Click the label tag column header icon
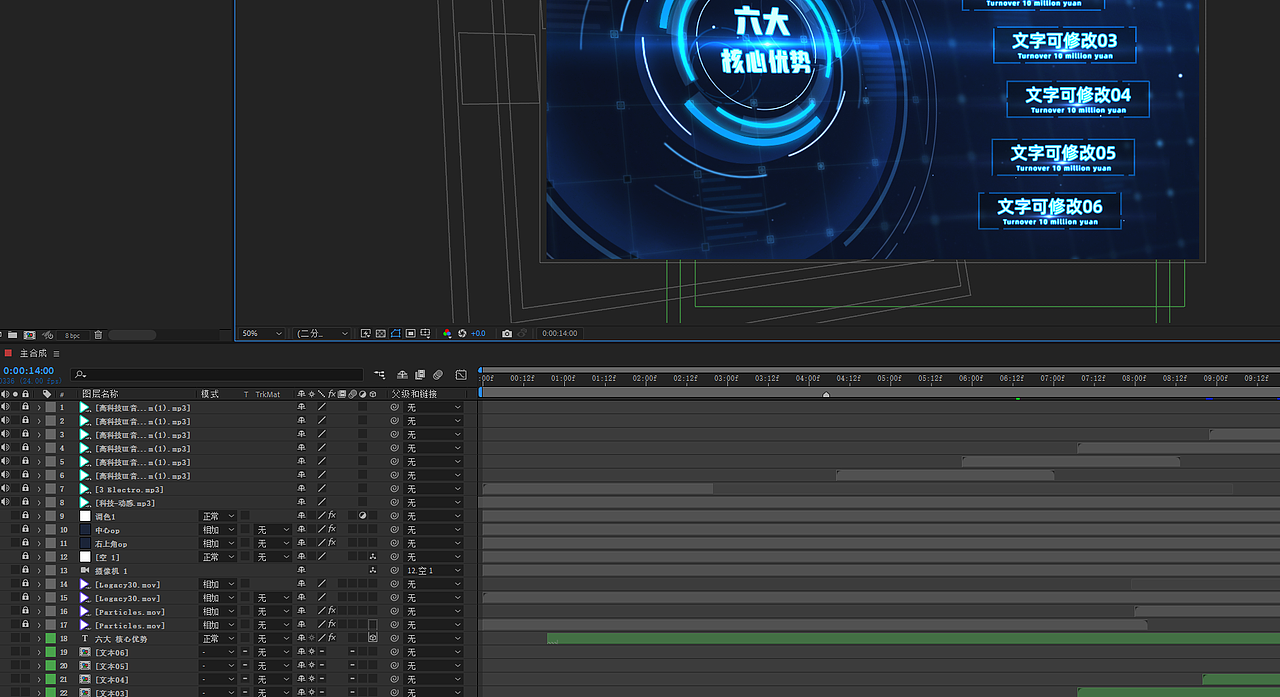The height and width of the screenshot is (697, 1280). tap(47, 394)
